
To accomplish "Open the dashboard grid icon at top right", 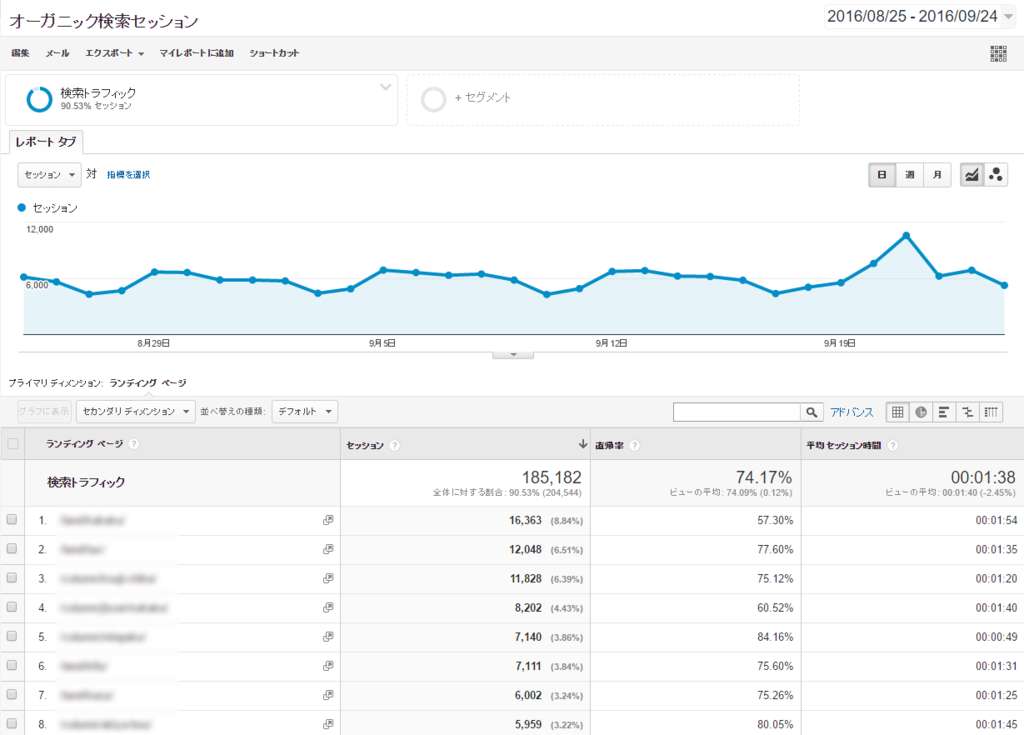I will coord(998,53).
